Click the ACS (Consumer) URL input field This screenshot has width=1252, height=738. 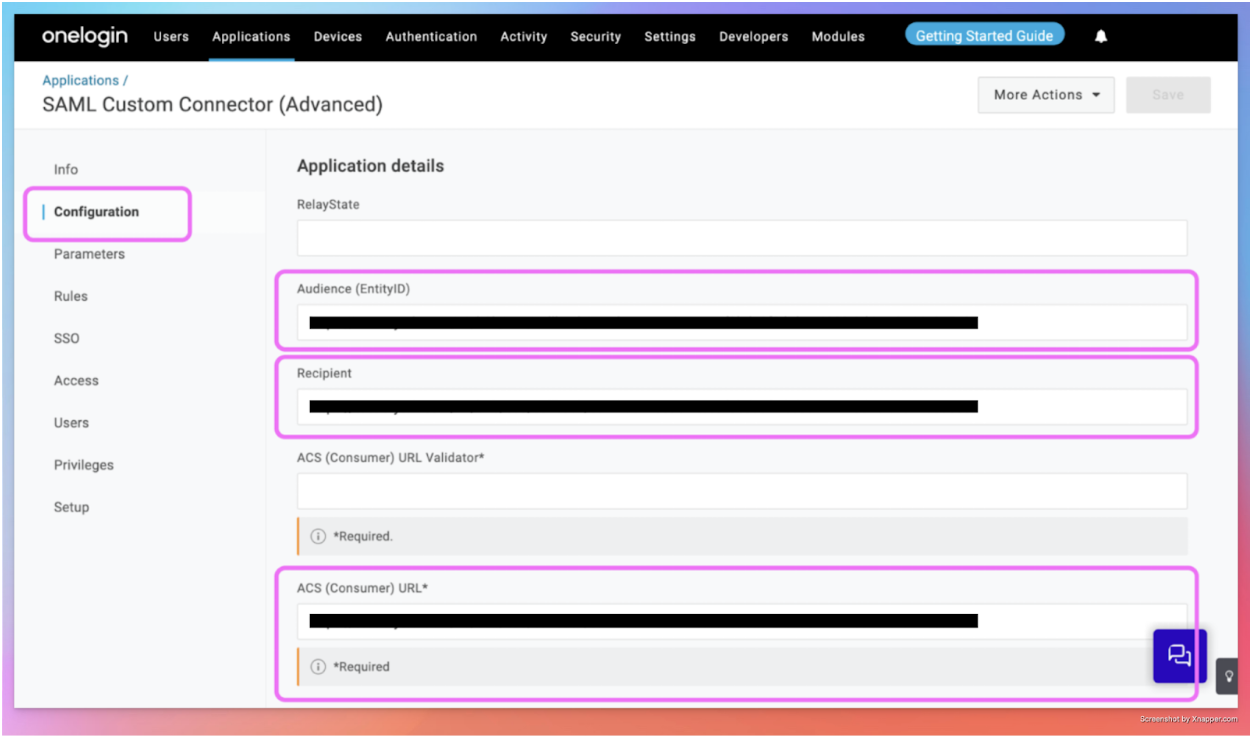pyautogui.click(x=742, y=621)
